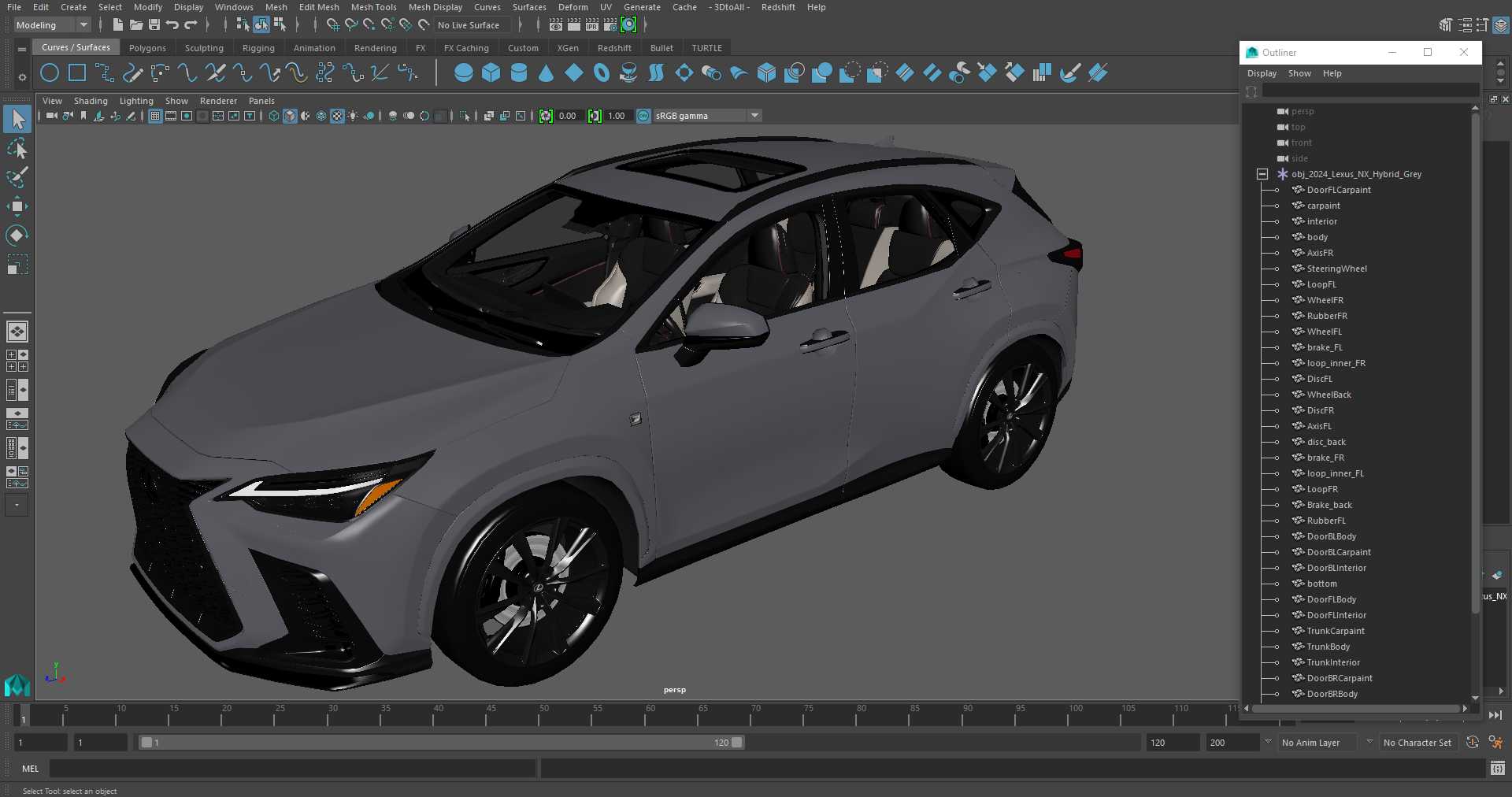Select WheelBack in the Outliner
1512x797 pixels.
tap(1329, 395)
